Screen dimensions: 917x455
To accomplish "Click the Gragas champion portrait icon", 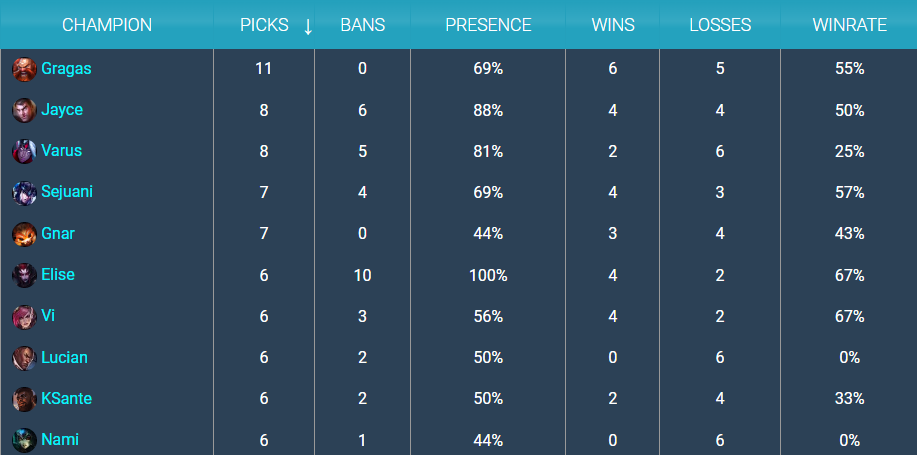I will 24,69.
